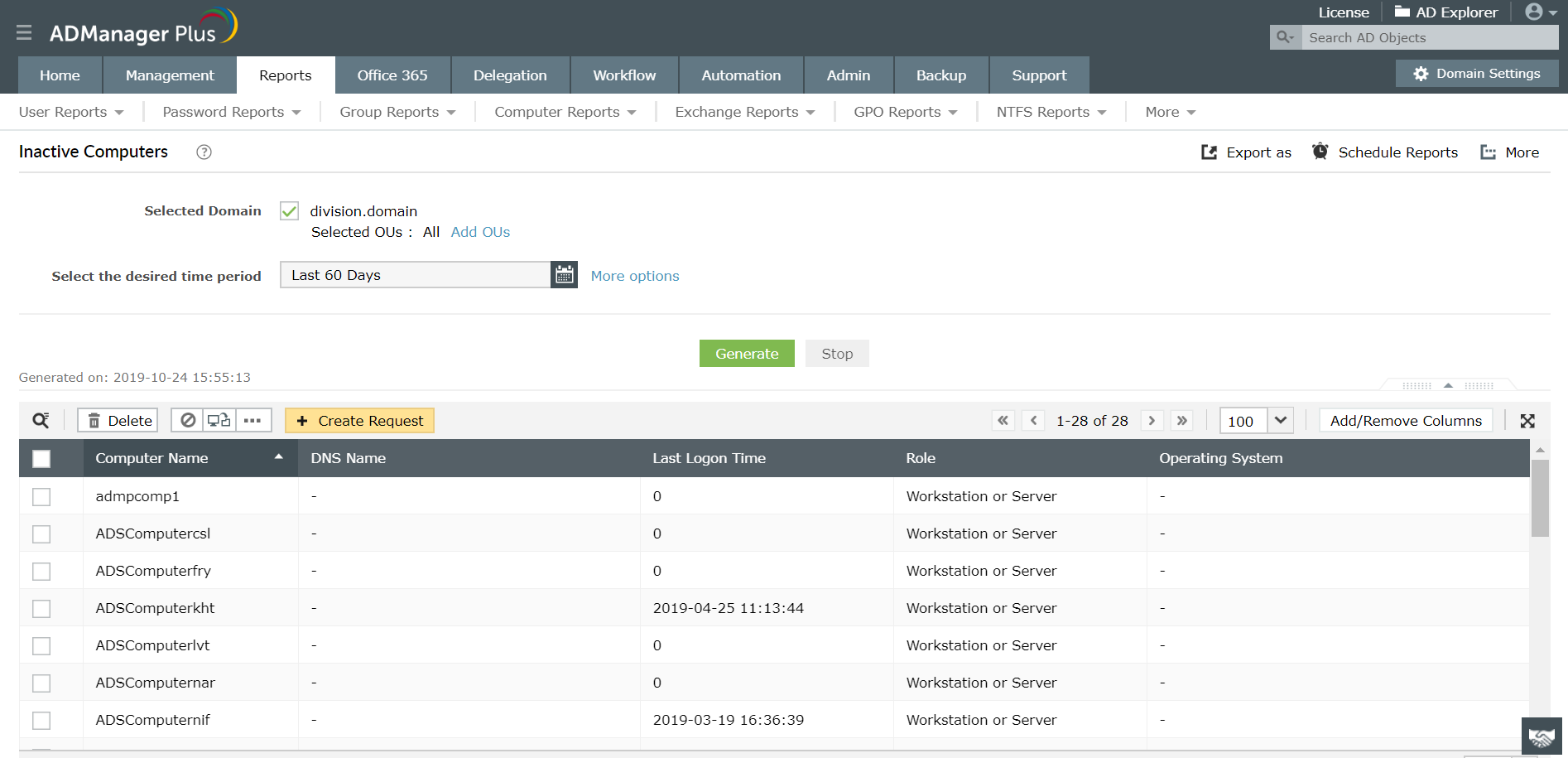Open the Automation tab
The width and height of the screenshot is (1568, 758).
[x=741, y=75]
